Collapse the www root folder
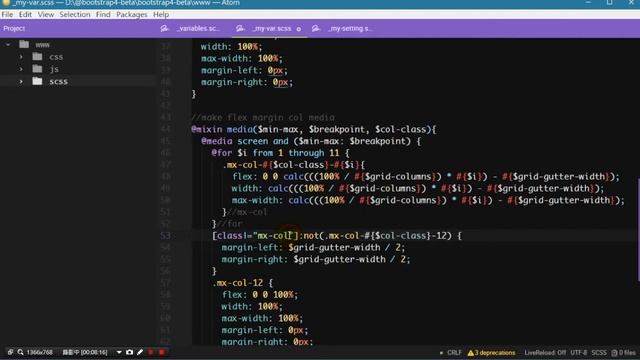The width and height of the screenshot is (640, 360). [8, 44]
